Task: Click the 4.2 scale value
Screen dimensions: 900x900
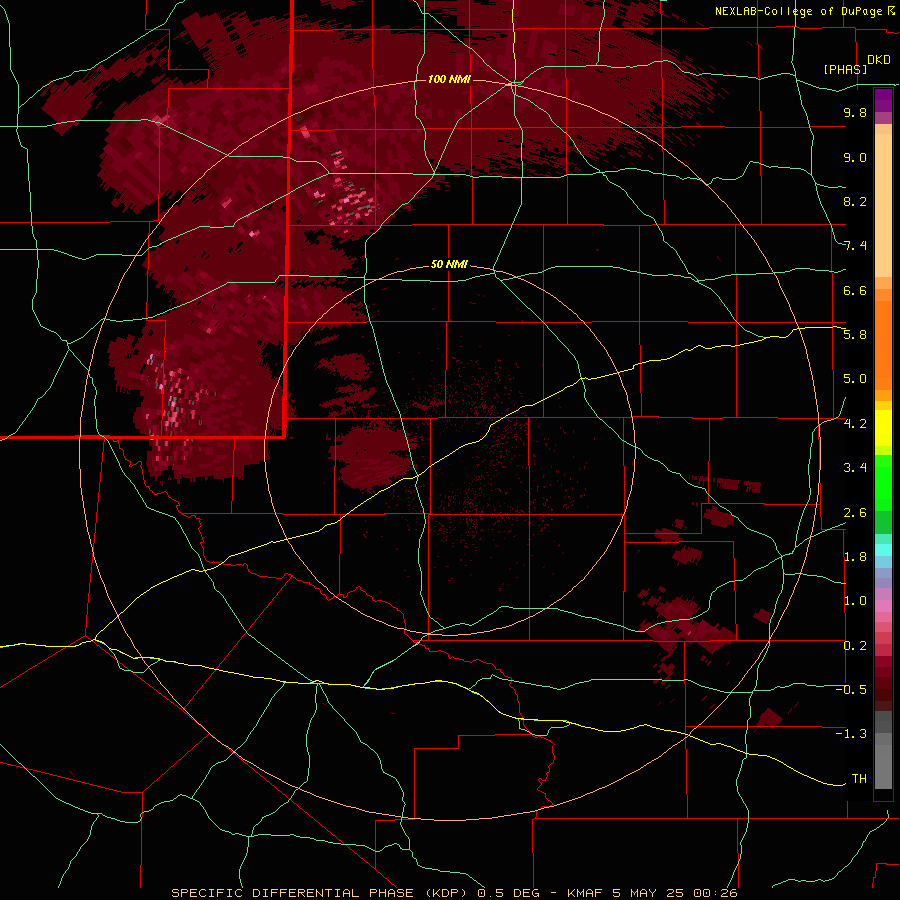Action: (855, 424)
